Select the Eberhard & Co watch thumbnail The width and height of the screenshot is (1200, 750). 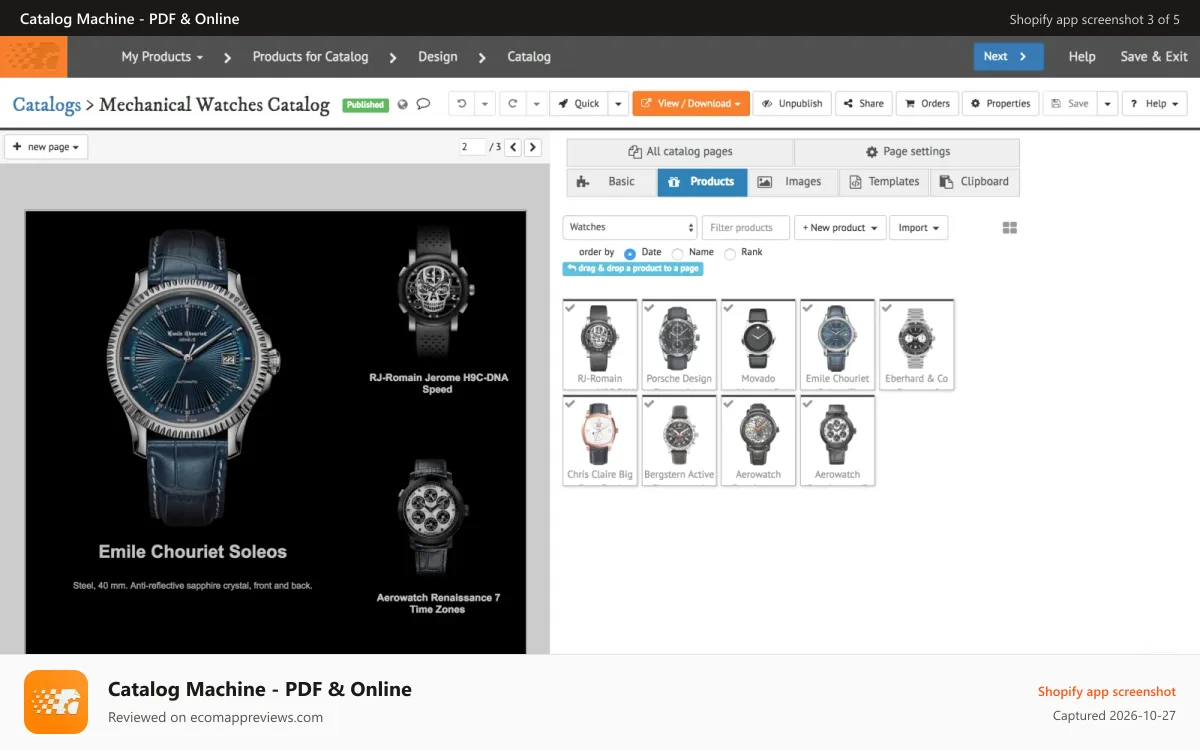[916, 344]
